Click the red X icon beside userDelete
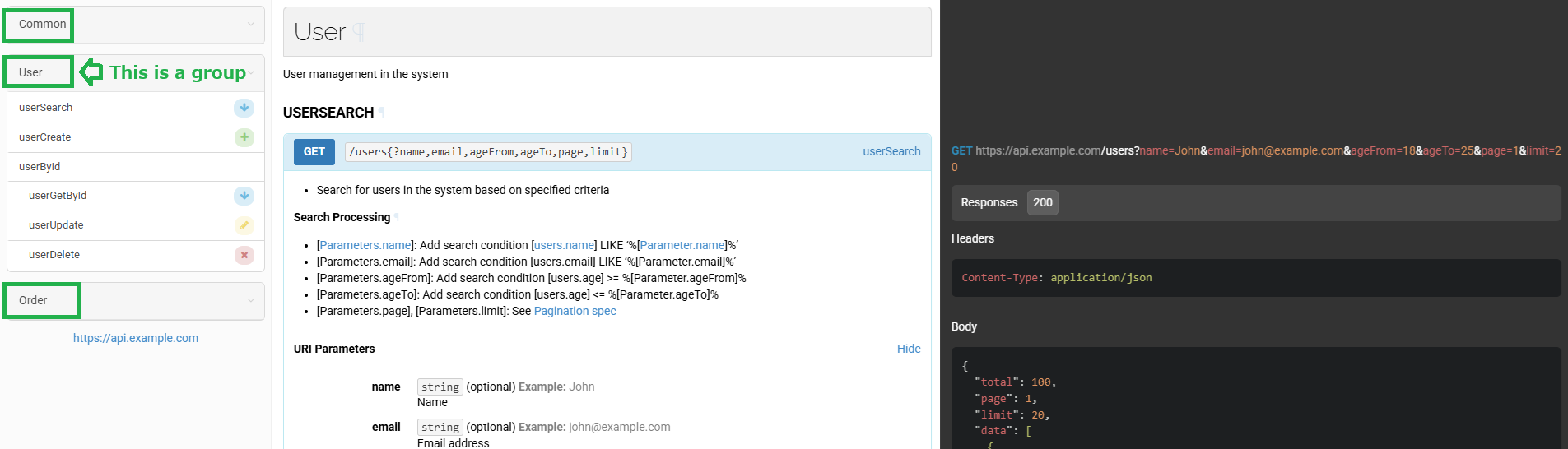This screenshot has width=1568, height=449. pos(244,255)
